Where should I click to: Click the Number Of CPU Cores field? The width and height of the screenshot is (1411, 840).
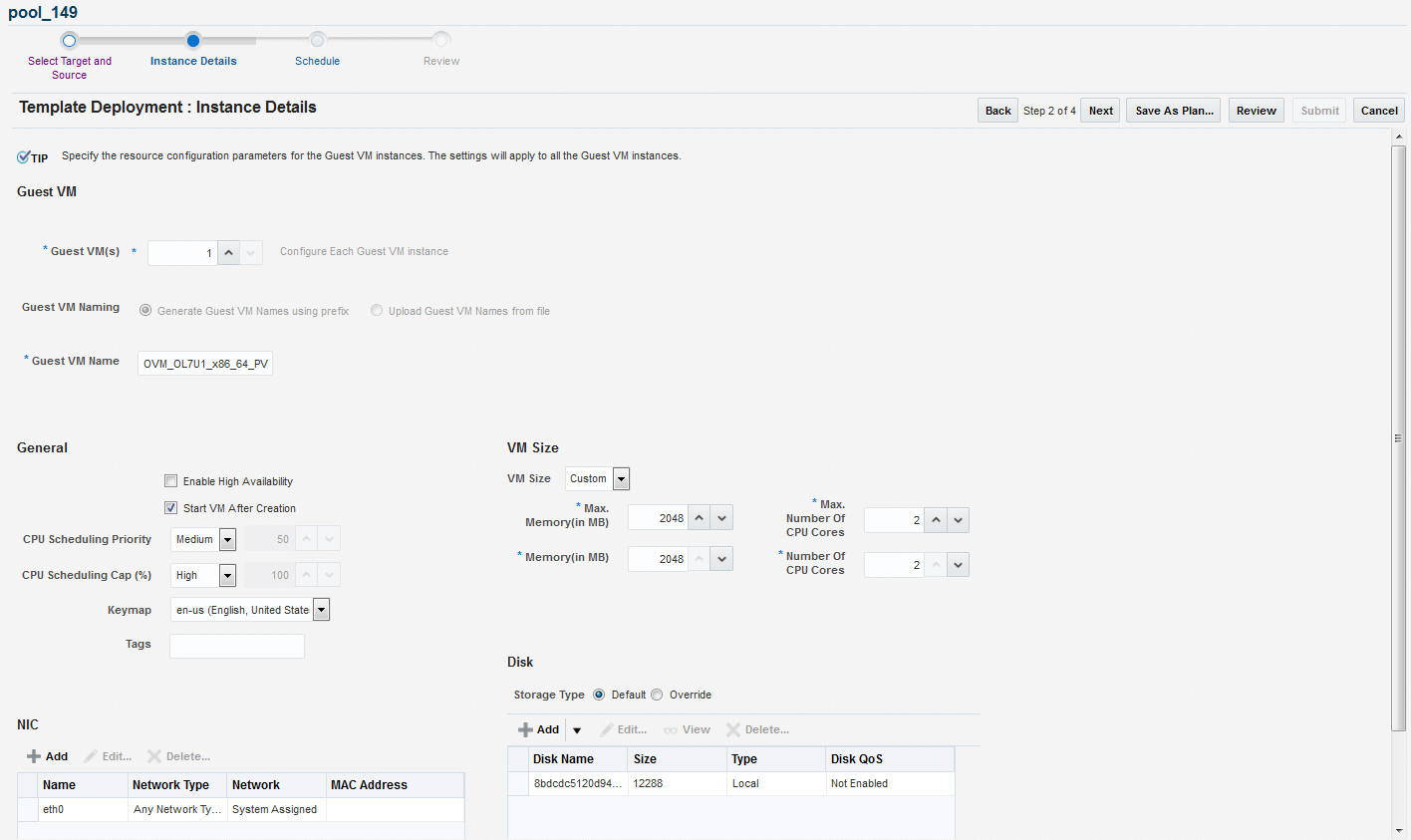[894, 565]
